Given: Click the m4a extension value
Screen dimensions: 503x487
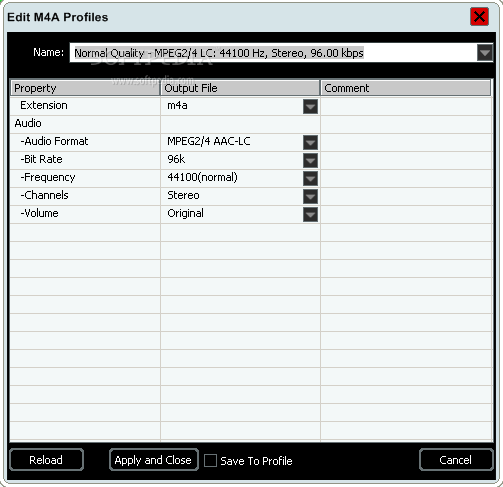Looking at the screenshot, I should [x=177, y=105].
